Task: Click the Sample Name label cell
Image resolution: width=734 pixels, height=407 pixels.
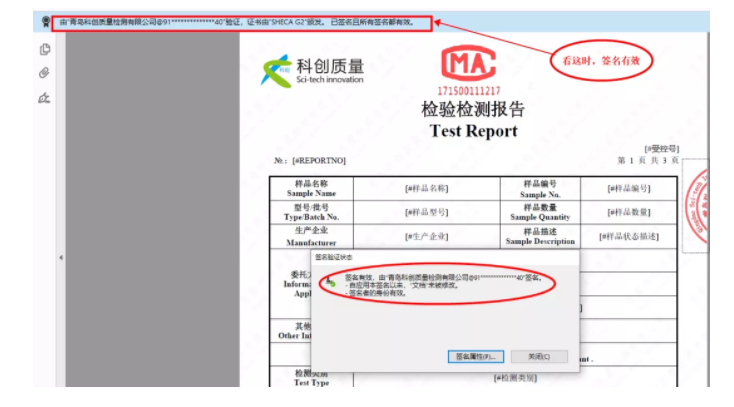Action: pyautogui.click(x=311, y=188)
